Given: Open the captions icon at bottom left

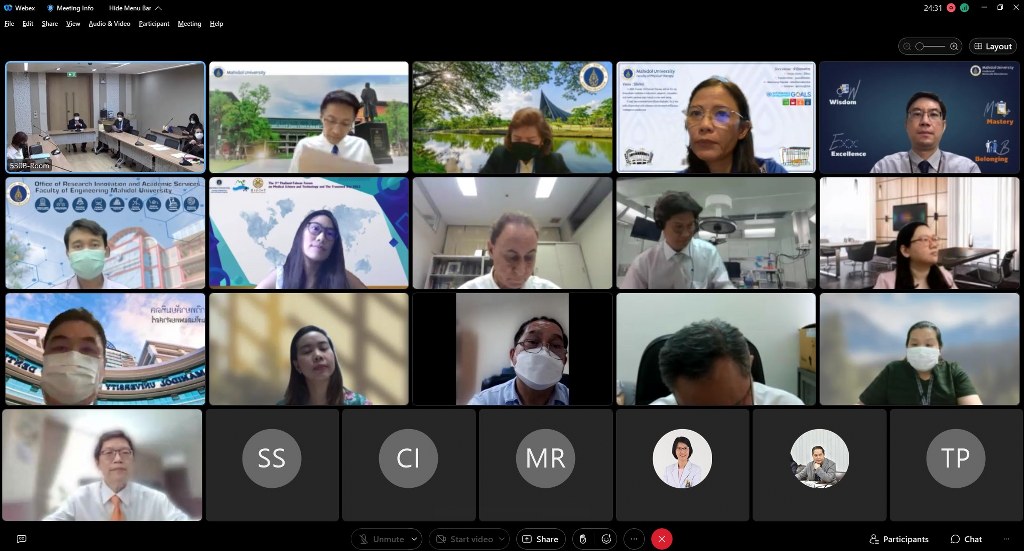Looking at the screenshot, I should 21,539.
